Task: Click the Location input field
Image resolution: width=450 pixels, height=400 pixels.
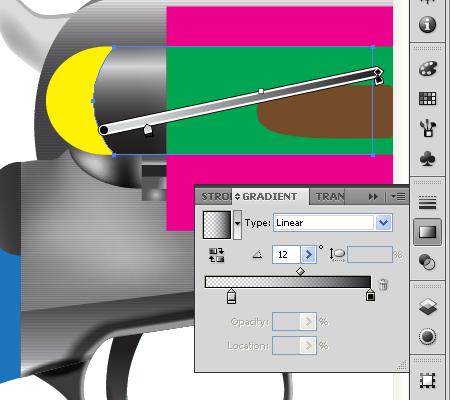Action: pos(287,346)
